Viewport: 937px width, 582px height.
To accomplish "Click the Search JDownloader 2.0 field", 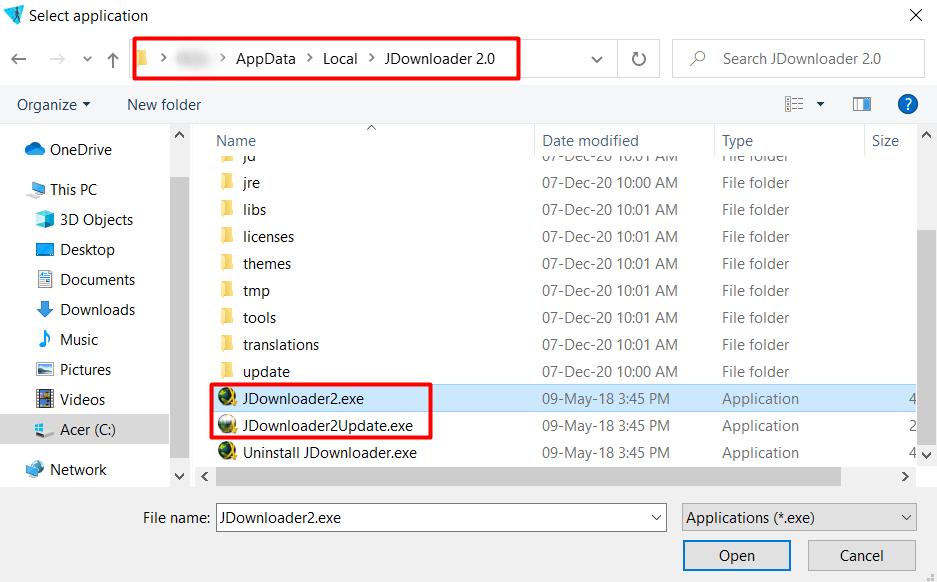I will pyautogui.click(x=798, y=59).
